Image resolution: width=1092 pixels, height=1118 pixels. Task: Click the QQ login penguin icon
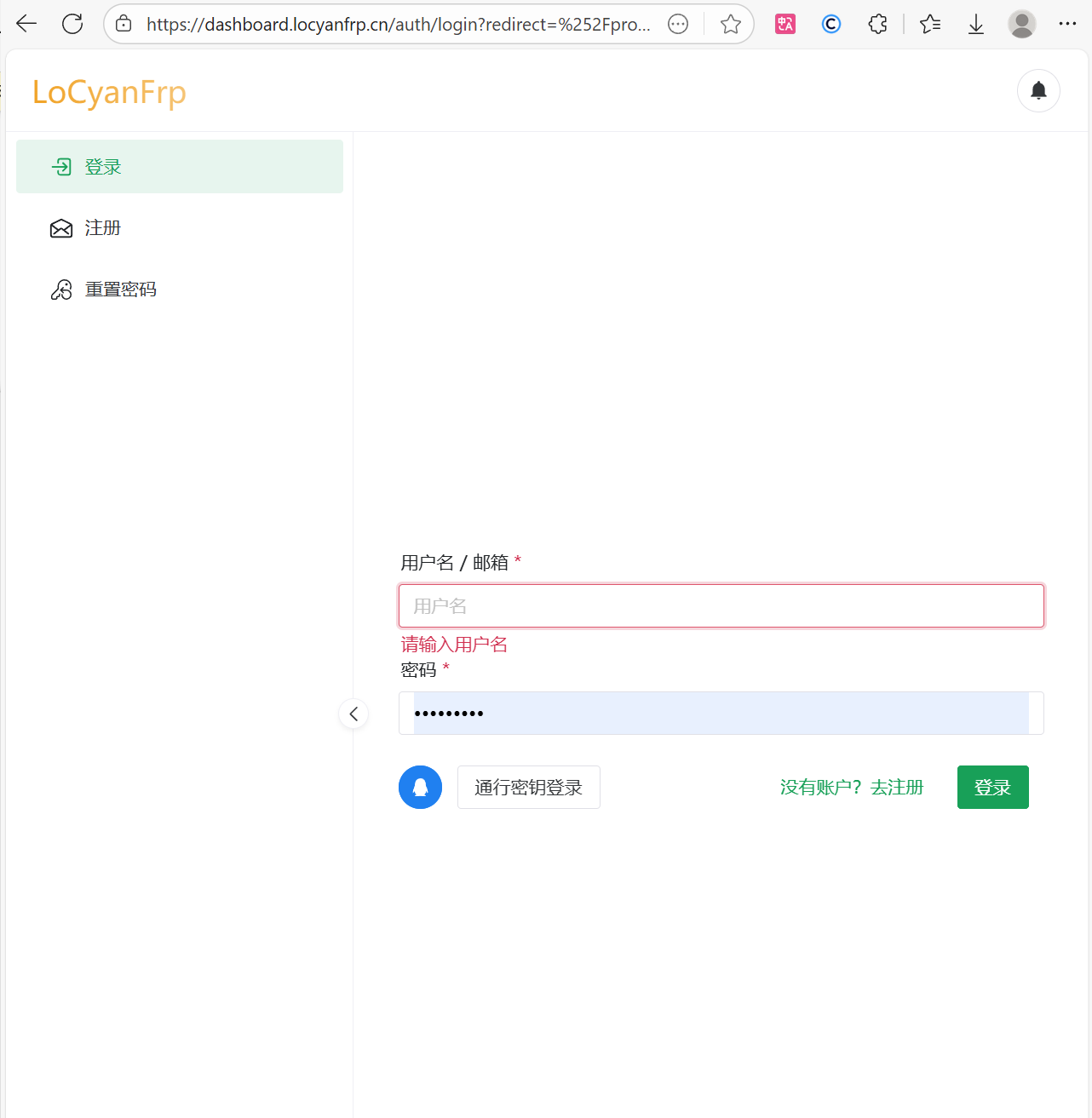point(420,788)
